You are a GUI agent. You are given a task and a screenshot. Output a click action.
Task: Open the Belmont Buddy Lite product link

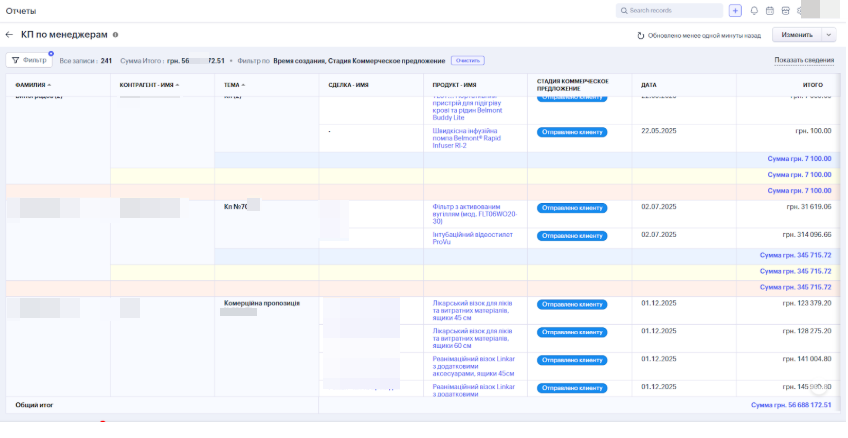click(467, 107)
